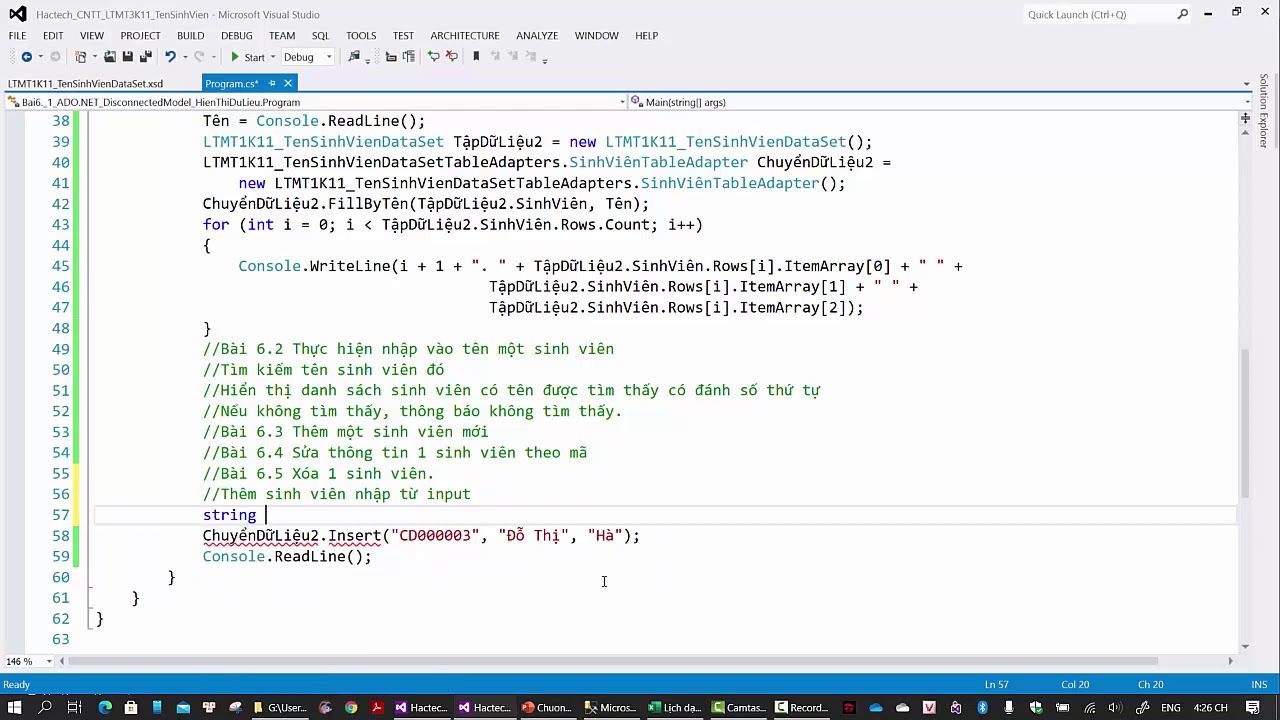Viewport: 1280px width, 720px height.
Task: Click the Open File toolbar icon
Action: coord(110,57)
